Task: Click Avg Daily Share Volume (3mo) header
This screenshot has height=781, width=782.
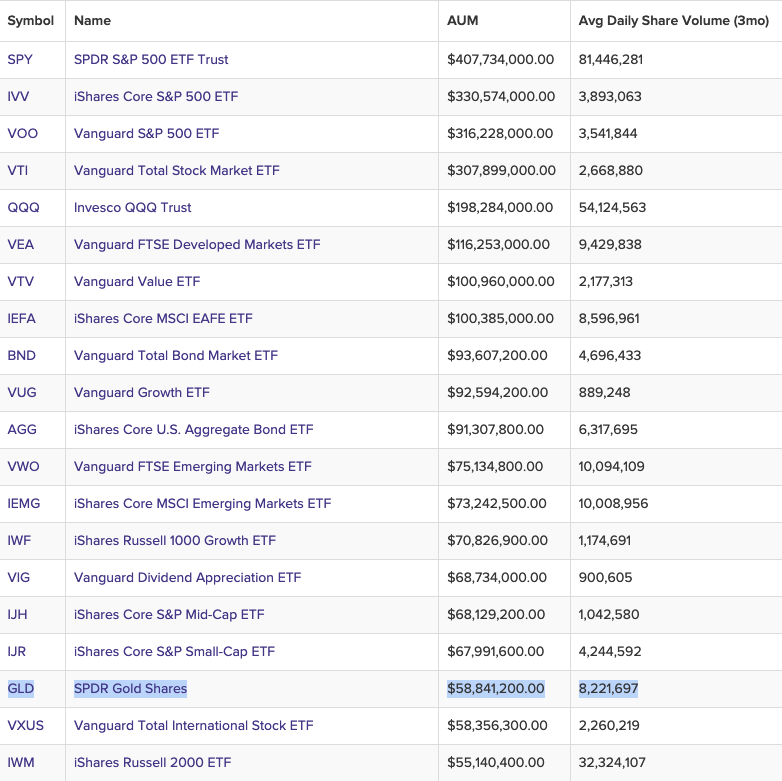Action: pos(674,20)
